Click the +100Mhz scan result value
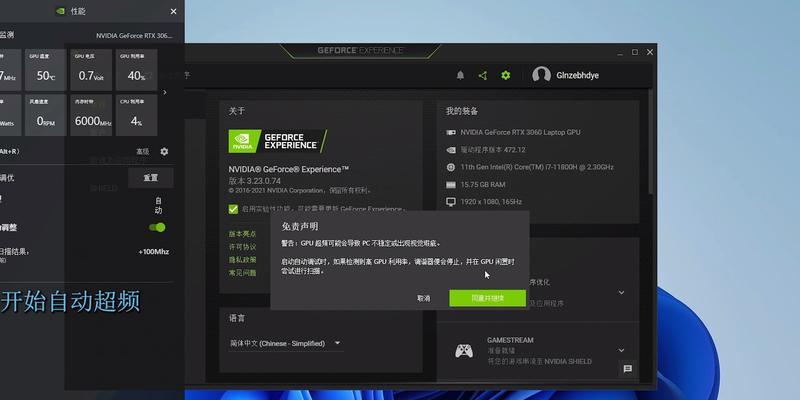The width and height of the screenshot is (800, 400). point(154,252)
